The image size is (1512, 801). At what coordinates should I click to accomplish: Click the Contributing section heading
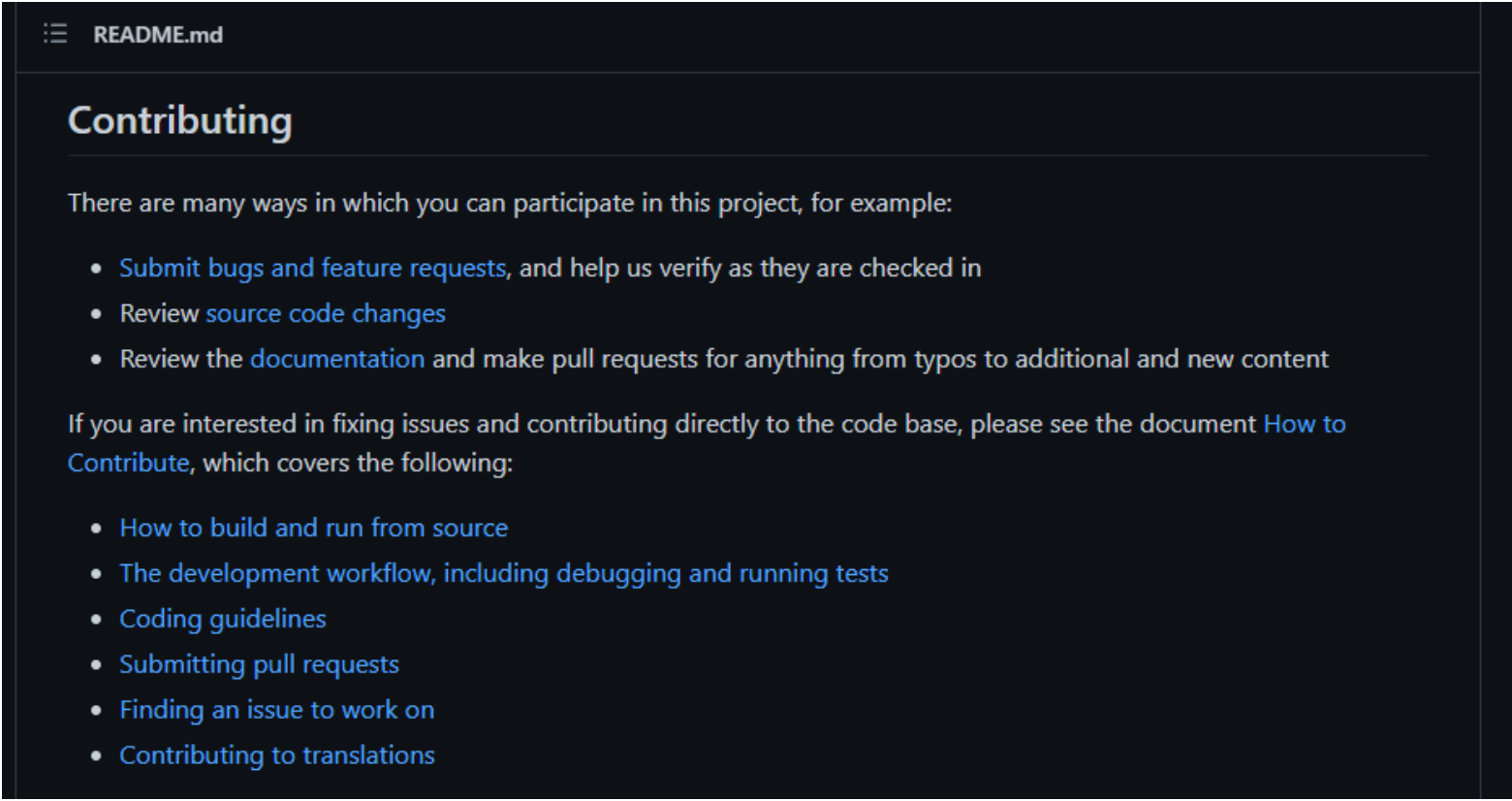coord(179,120)
